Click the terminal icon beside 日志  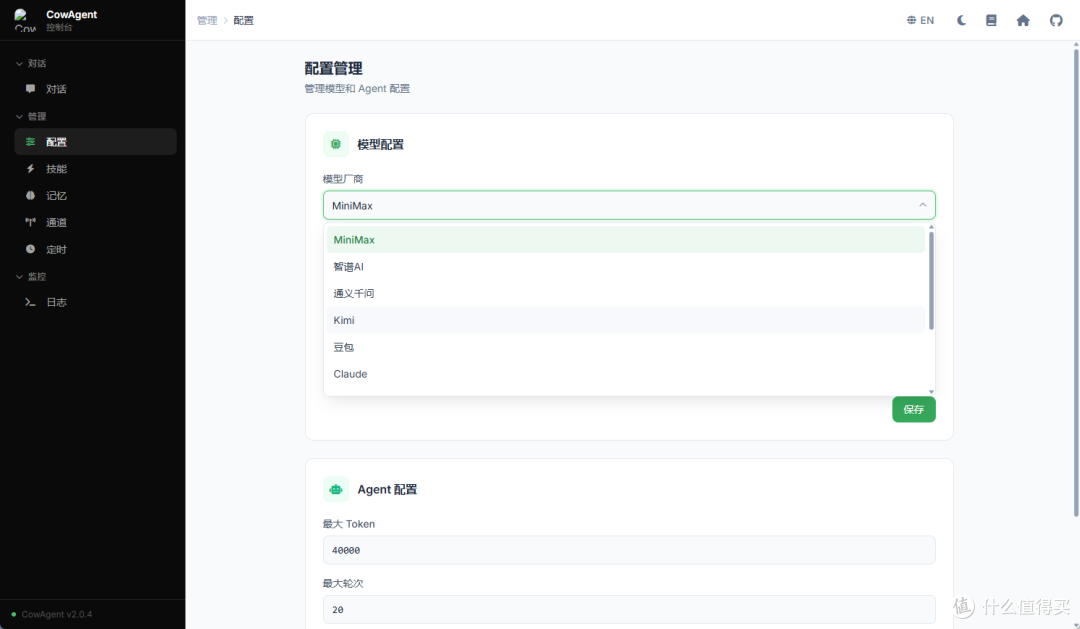pos(30,302)
